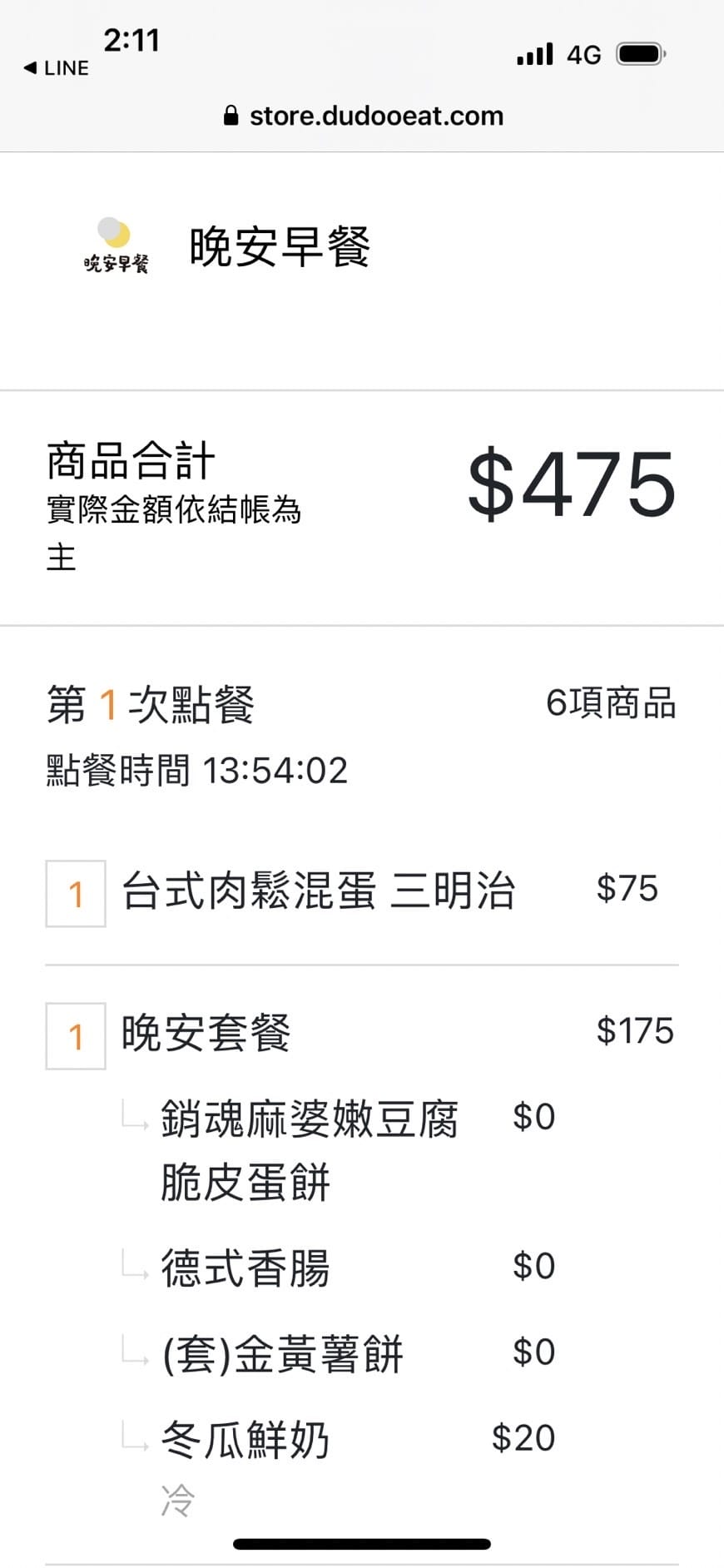Tap quantity box for 晚安套餐
The height and width of the screenshot is (1568, 724).
76,1036
